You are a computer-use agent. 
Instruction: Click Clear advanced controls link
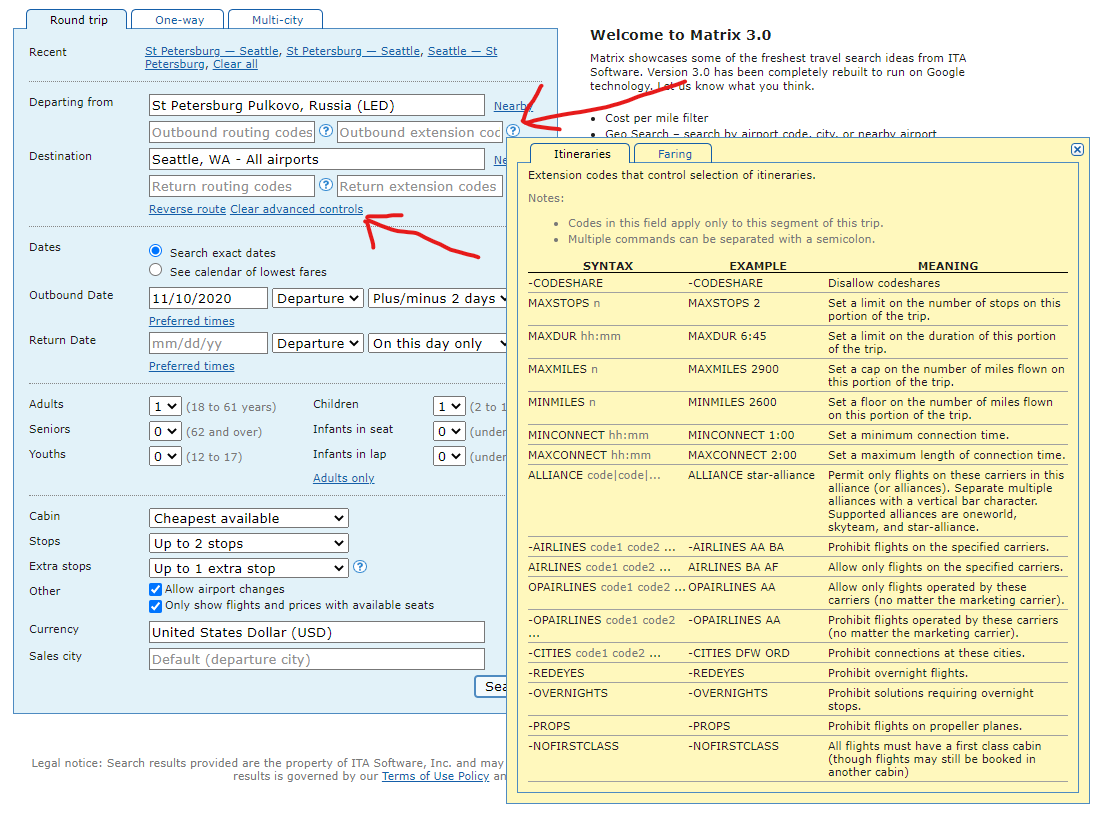click(296, 209)
